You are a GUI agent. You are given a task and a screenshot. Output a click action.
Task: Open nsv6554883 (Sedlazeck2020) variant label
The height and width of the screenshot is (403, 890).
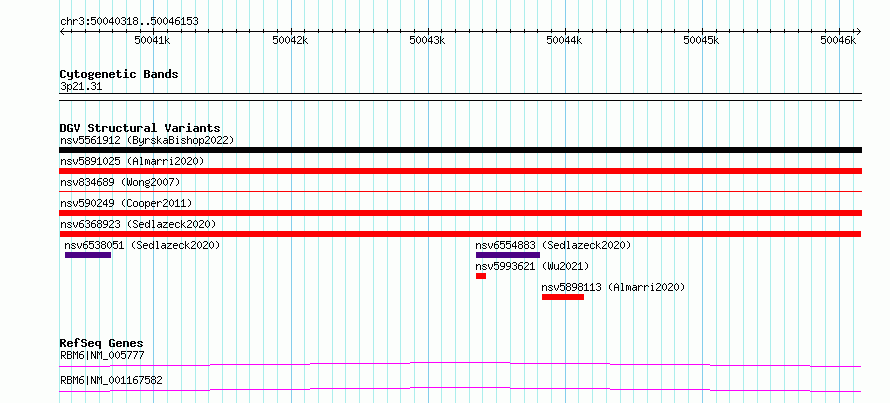click(x=553, y=245)
